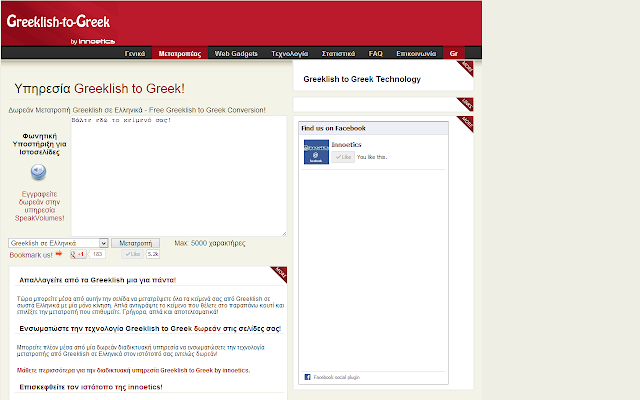Click the innoetics website link in heading
Viewport: 640px width, 400px height.
tap(121, 387)
